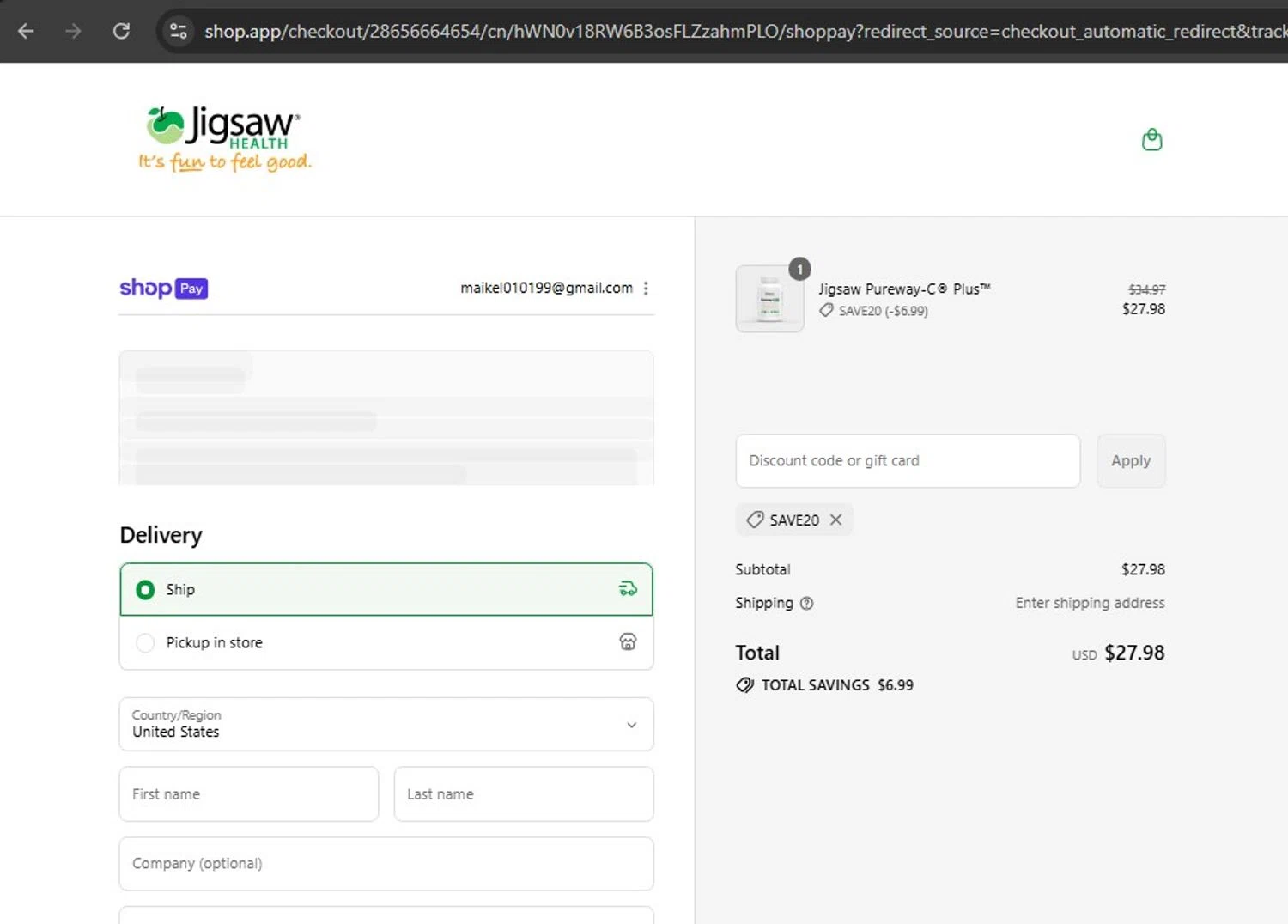
Task: Click the Total Savings tag icon
Action: pyautogui.click(x=744, y=684)
